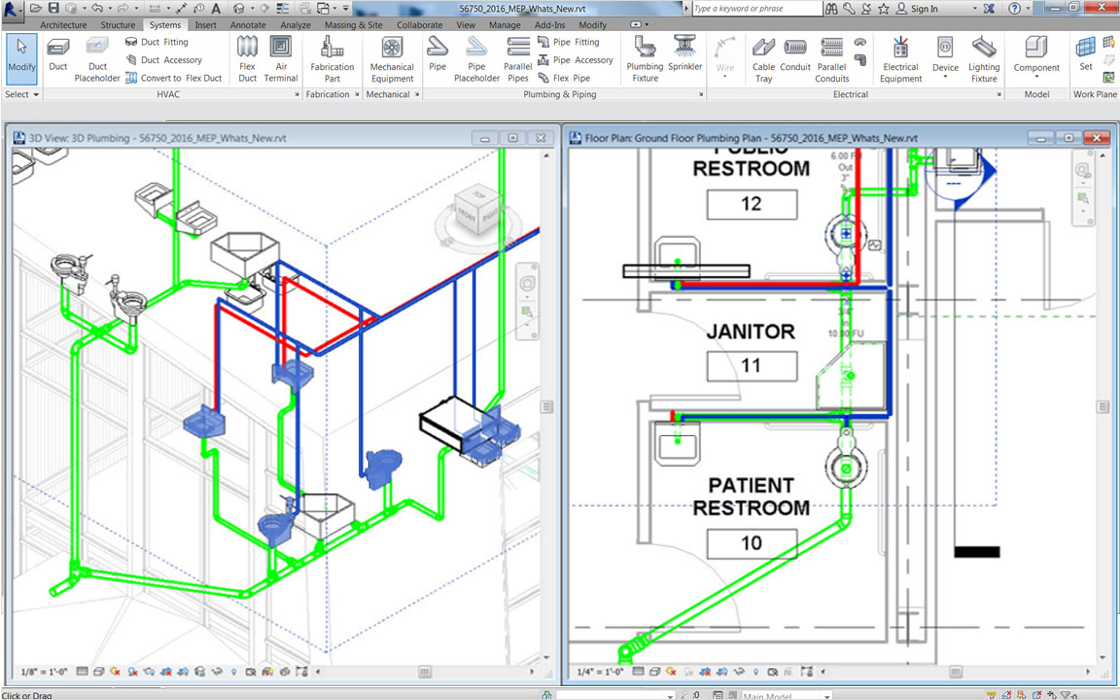Select the Lighting Fixture tool

point(984,58)
